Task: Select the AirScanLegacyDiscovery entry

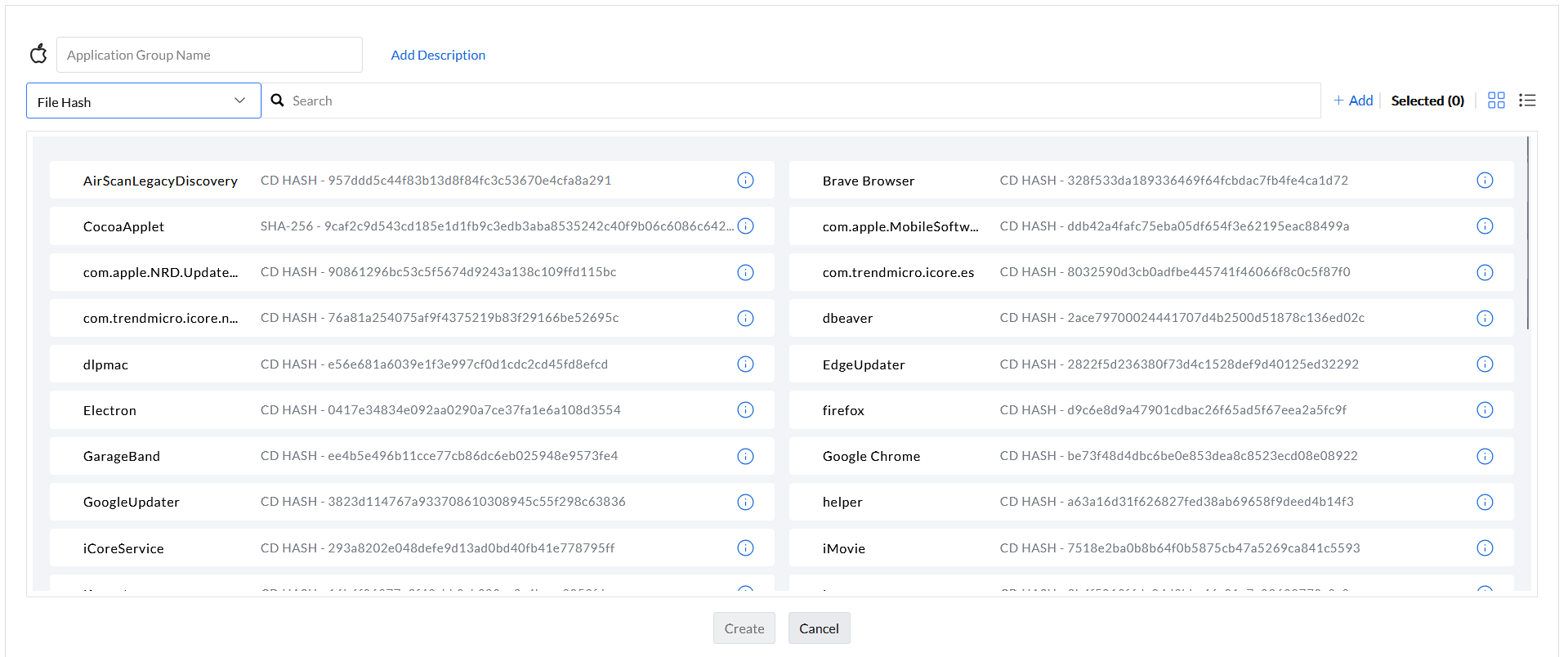Action: (x=412, y=181)
